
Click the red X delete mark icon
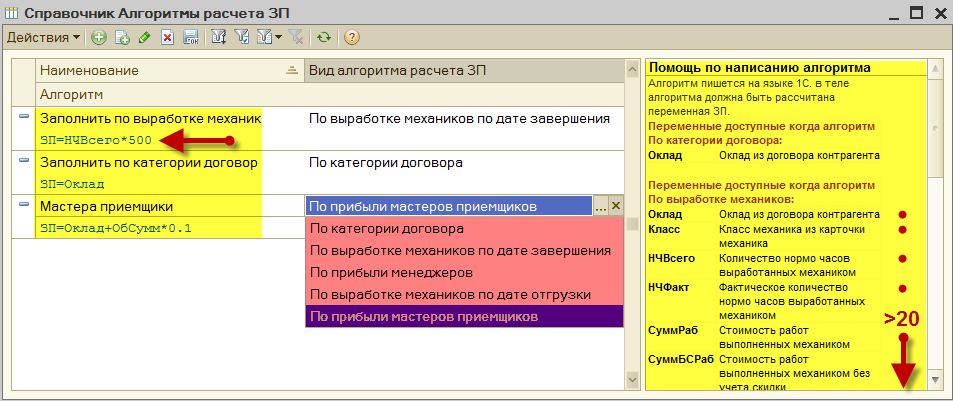pyautogui.click(x=167, y=37)
